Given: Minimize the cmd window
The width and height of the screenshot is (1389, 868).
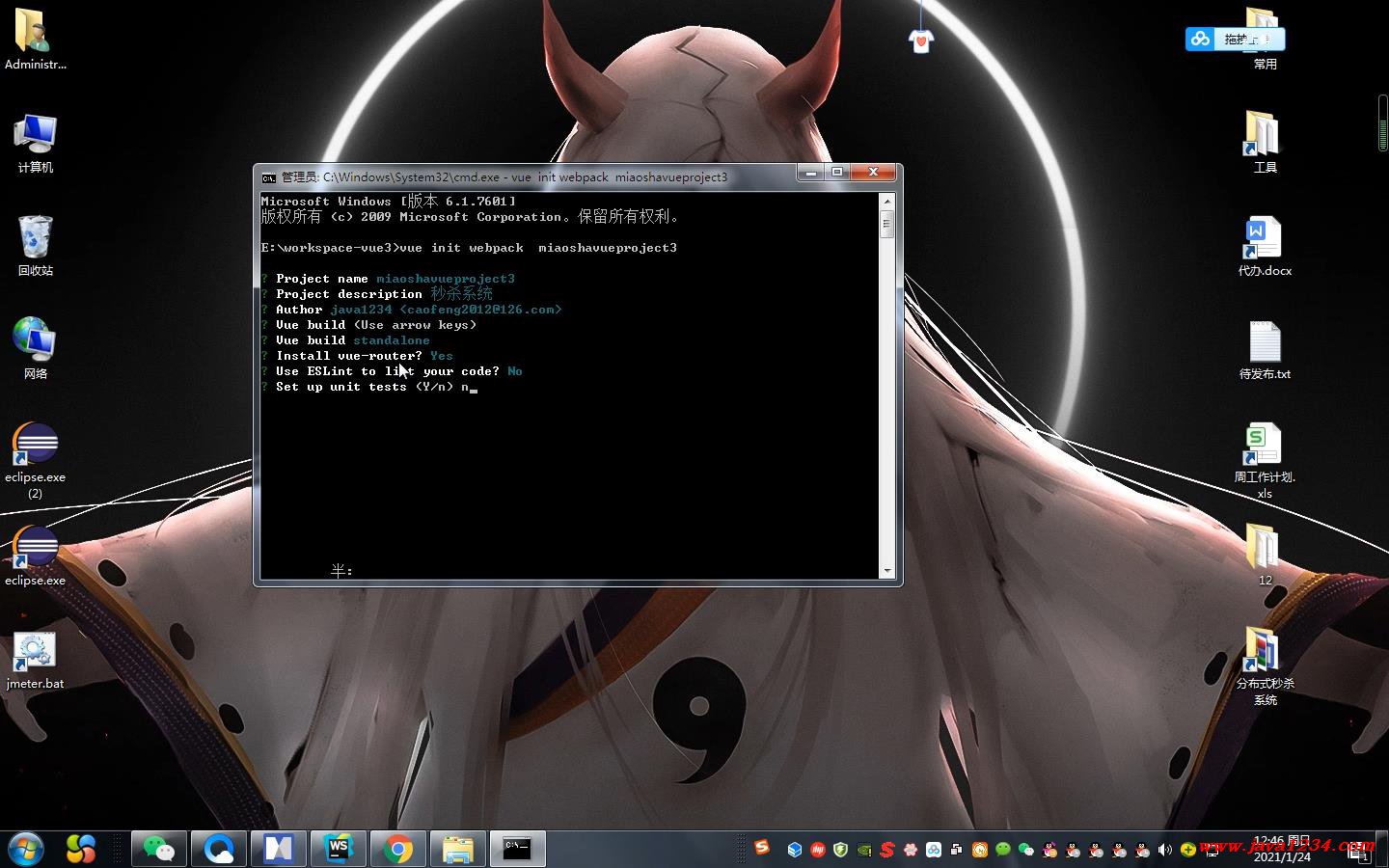Looking at the screenshot, I should coord(811,173).
